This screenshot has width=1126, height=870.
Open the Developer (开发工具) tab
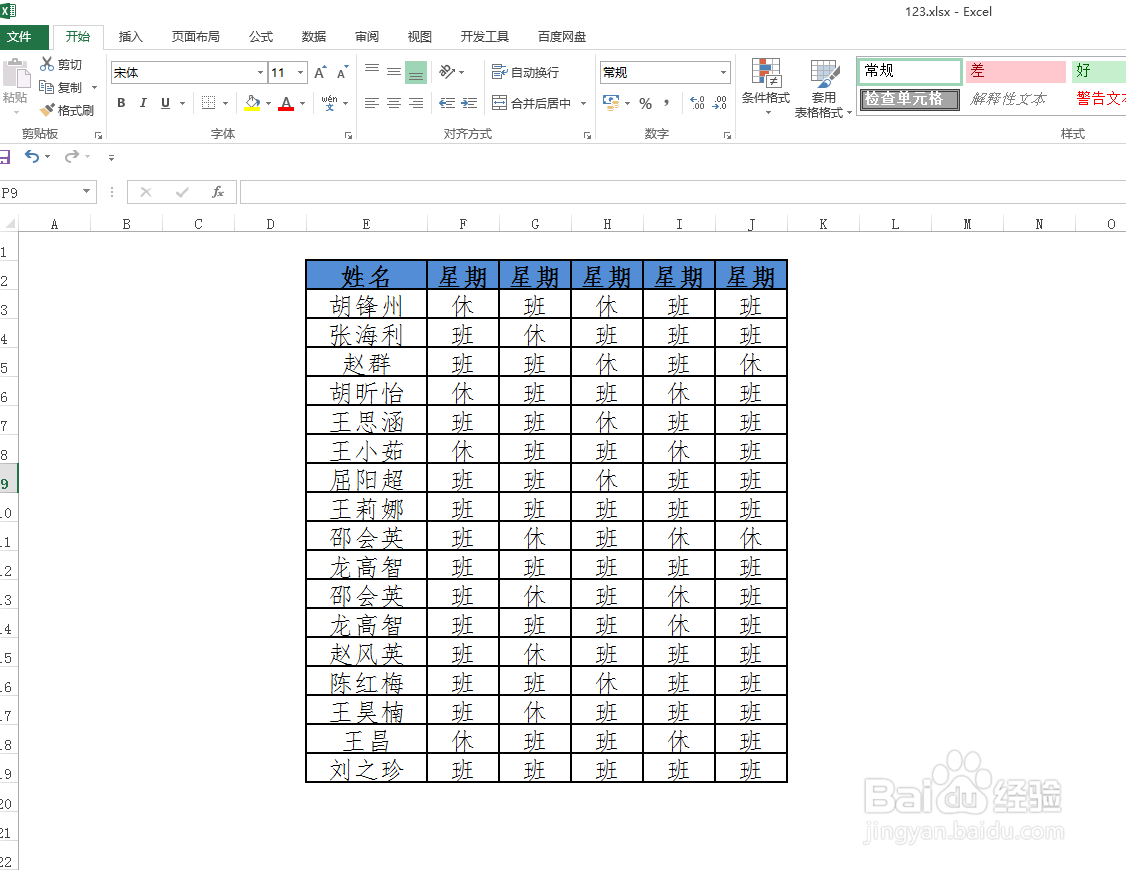click(485, 37)
